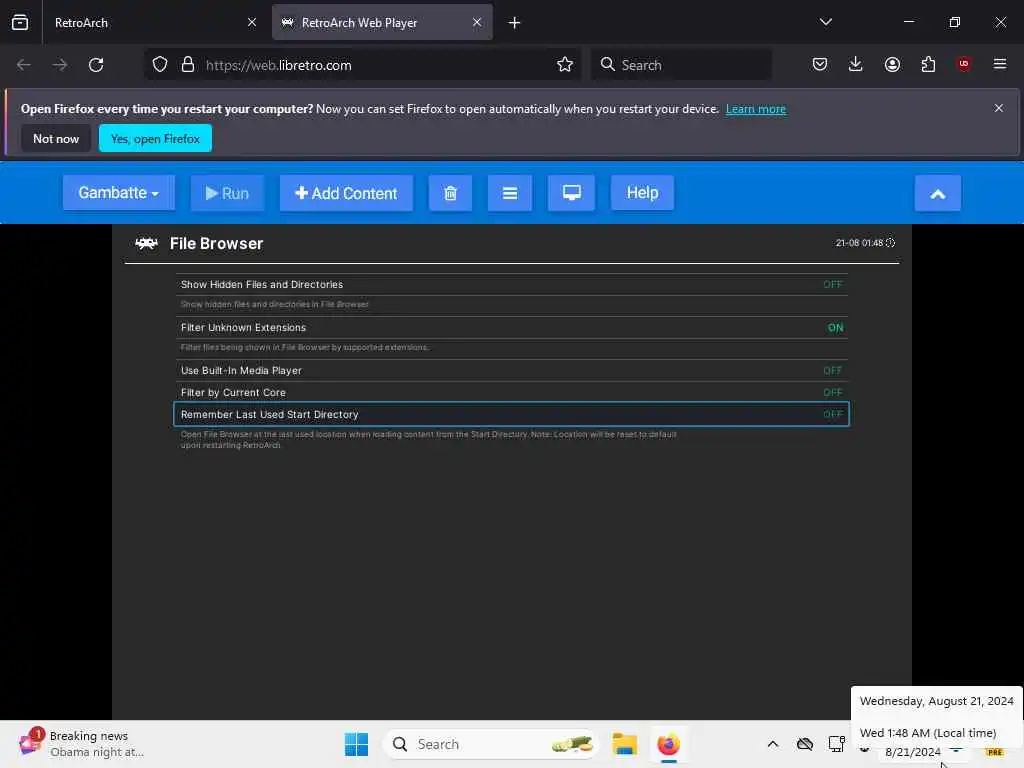Viewport: 1024px width, 768px height.
Task: Click the uBlock Origin extension icon
Action: [964, 64]
